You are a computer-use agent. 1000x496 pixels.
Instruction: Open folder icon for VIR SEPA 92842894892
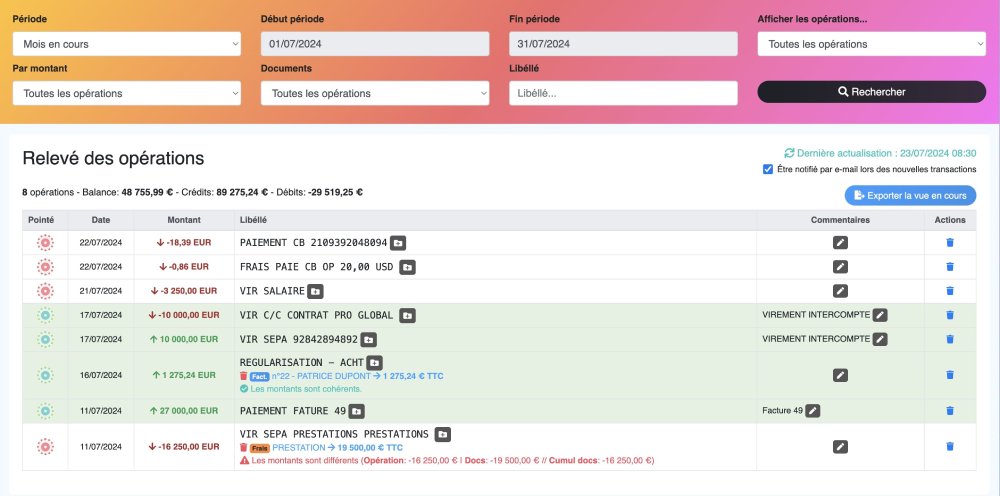368,339
